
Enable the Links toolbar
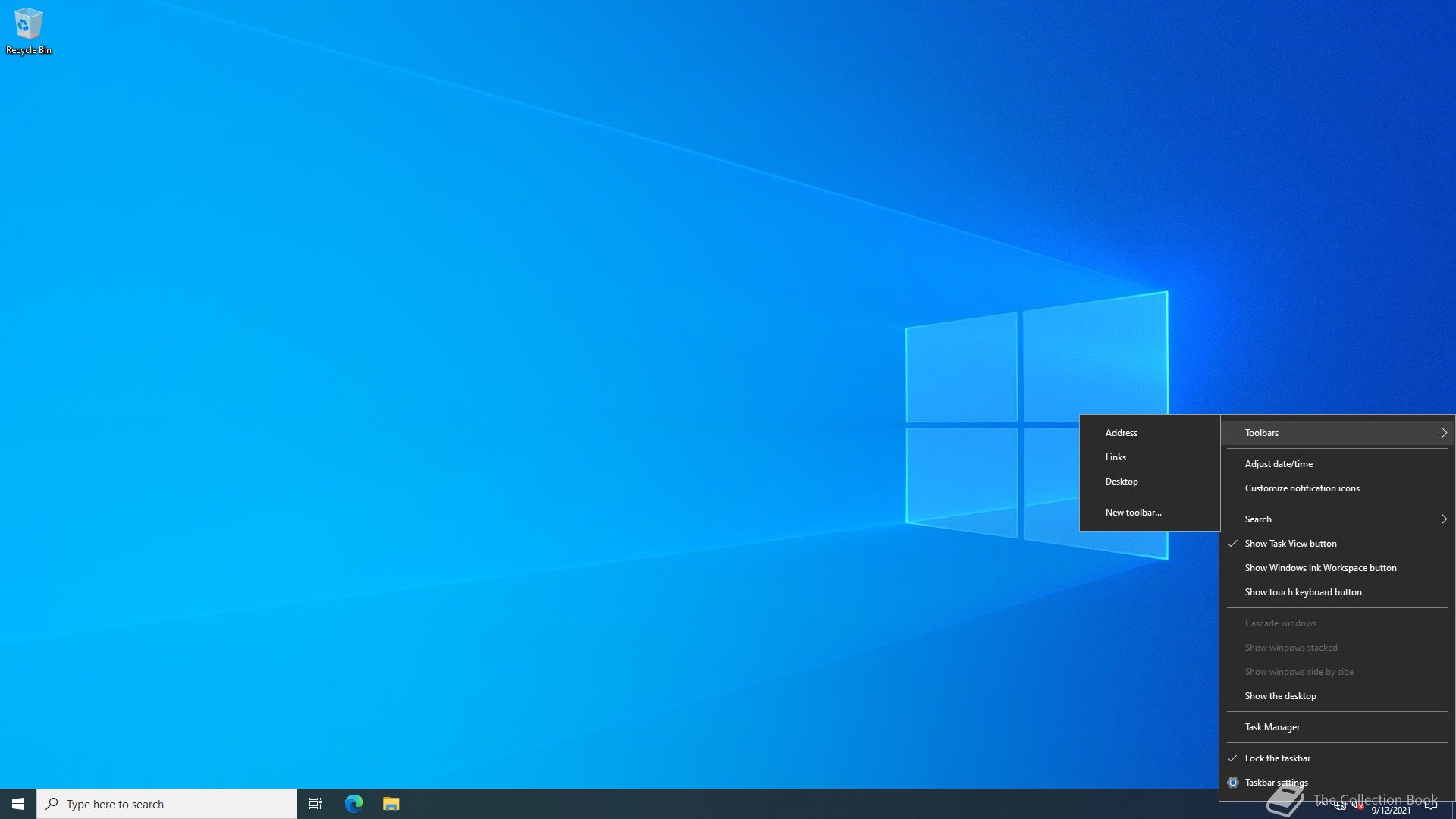1150,457
